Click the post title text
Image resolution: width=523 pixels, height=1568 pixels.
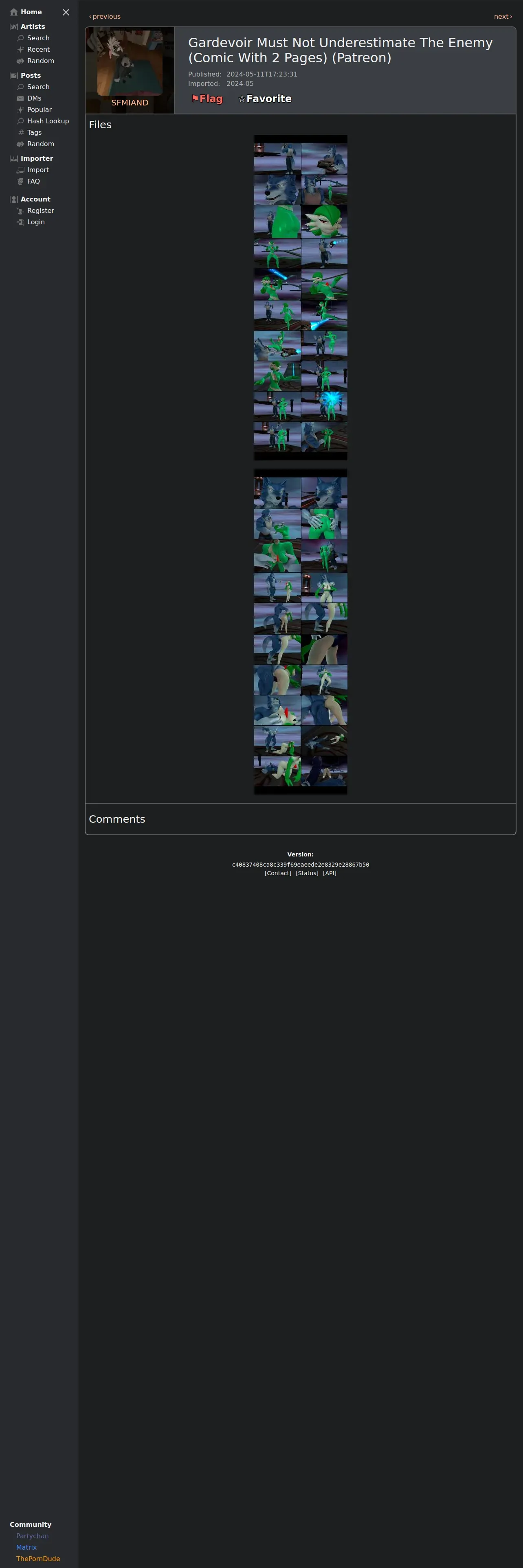pos(341,50)
